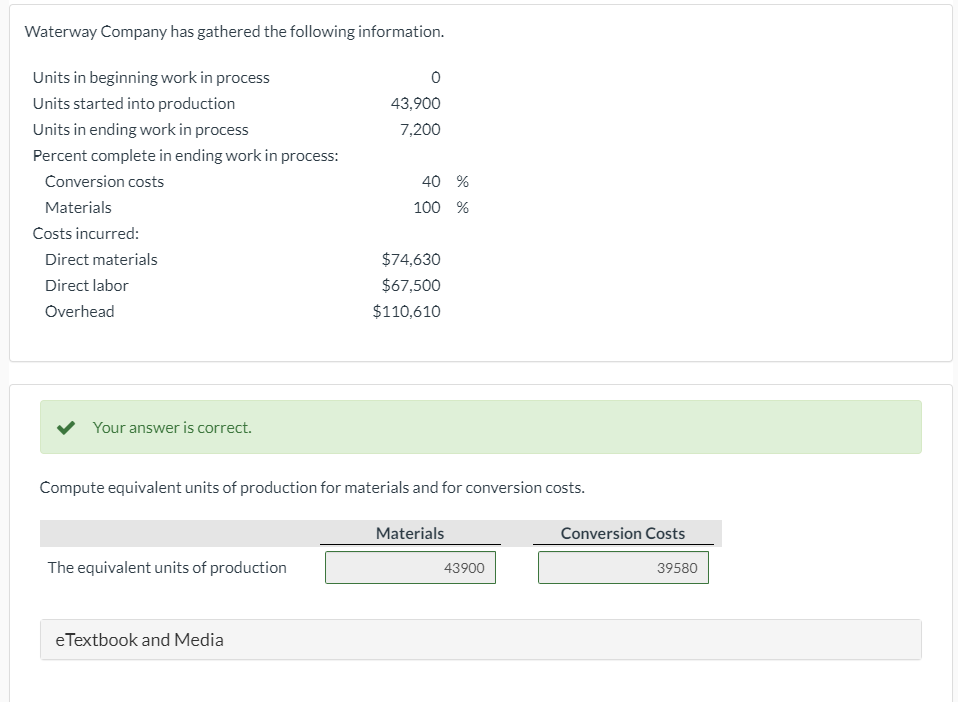The image size is (958, 702).
Task: Click 'Percent complete in ending work in process:' label
Action: 185,156
